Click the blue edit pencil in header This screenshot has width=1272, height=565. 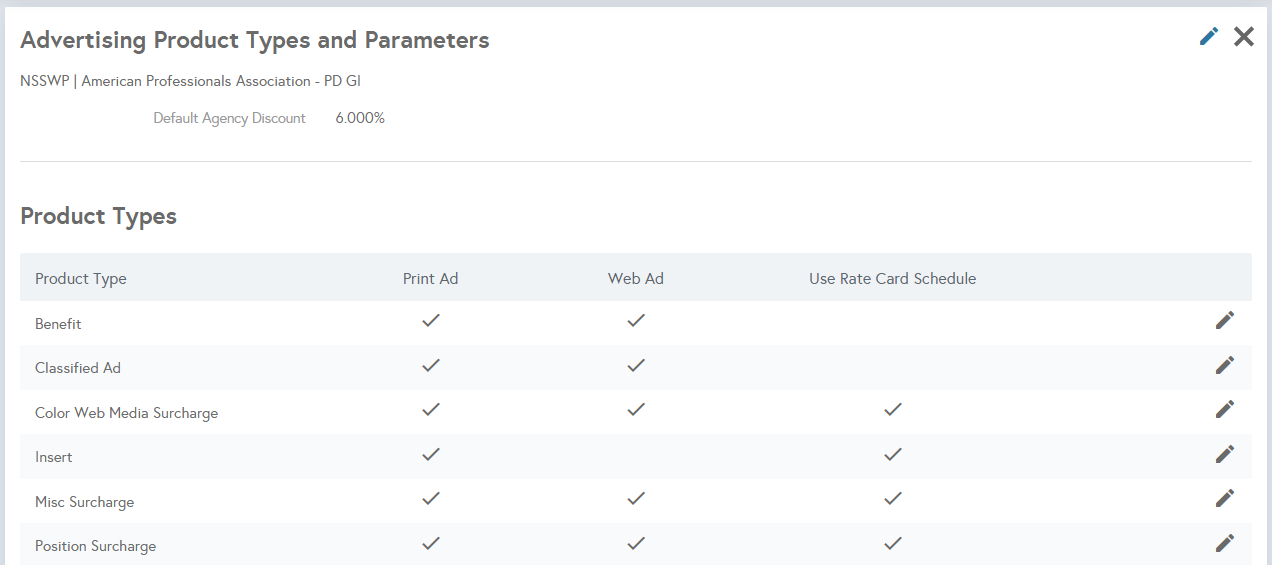[1209, 37]
